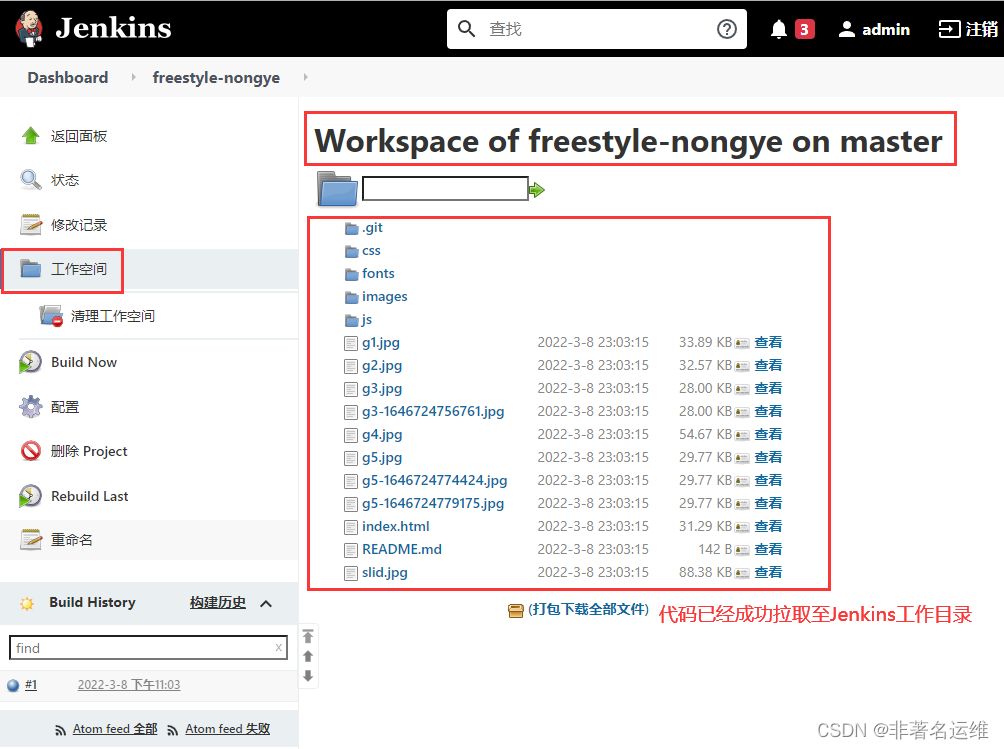Click the green go arrow beside path field

(537, 189)
